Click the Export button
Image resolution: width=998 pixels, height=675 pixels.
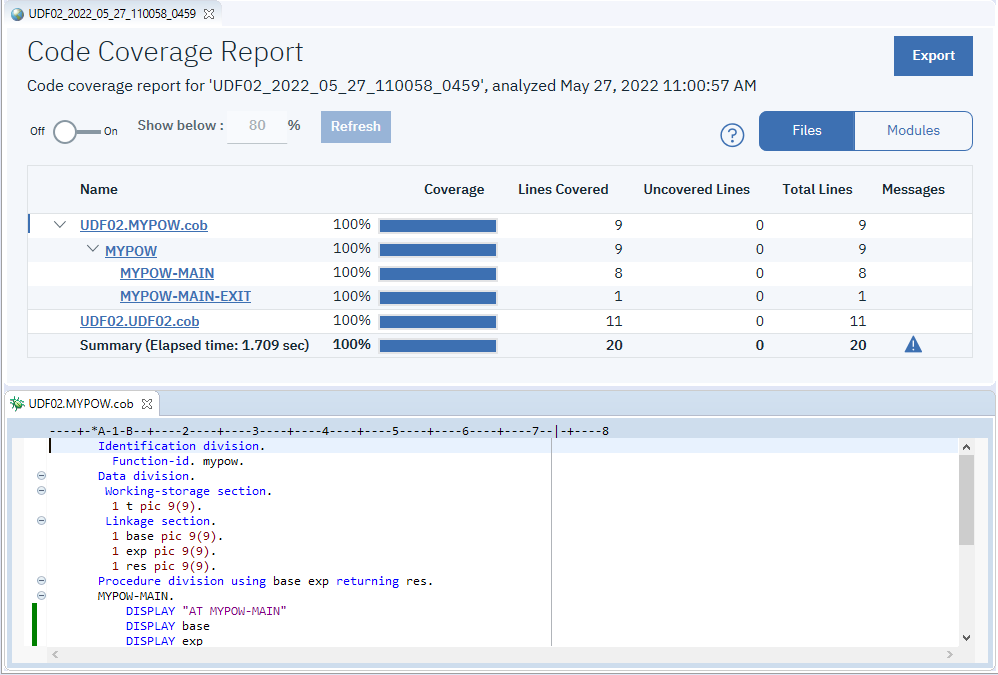[932, 56]
